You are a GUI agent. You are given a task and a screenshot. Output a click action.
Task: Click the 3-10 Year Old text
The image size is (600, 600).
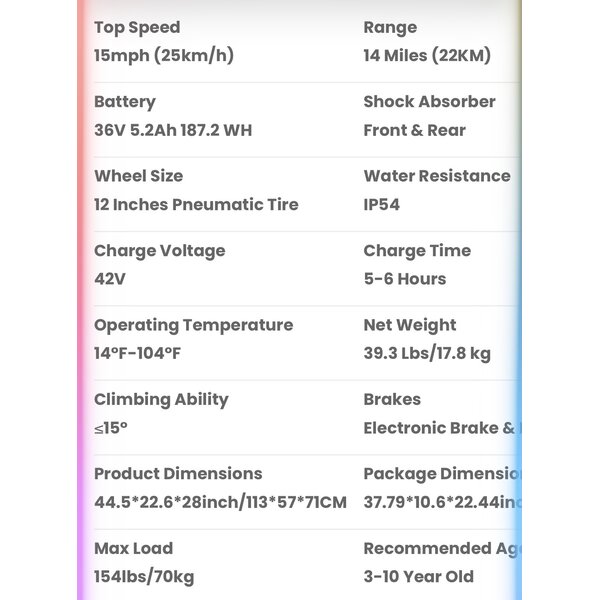(418, 577)
